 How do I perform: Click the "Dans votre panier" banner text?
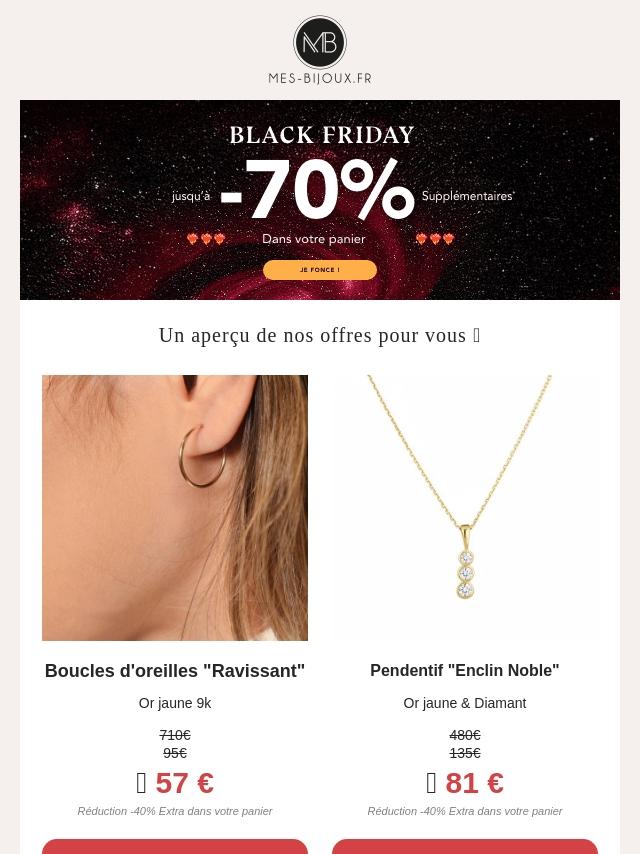click(x=314, y=239)
